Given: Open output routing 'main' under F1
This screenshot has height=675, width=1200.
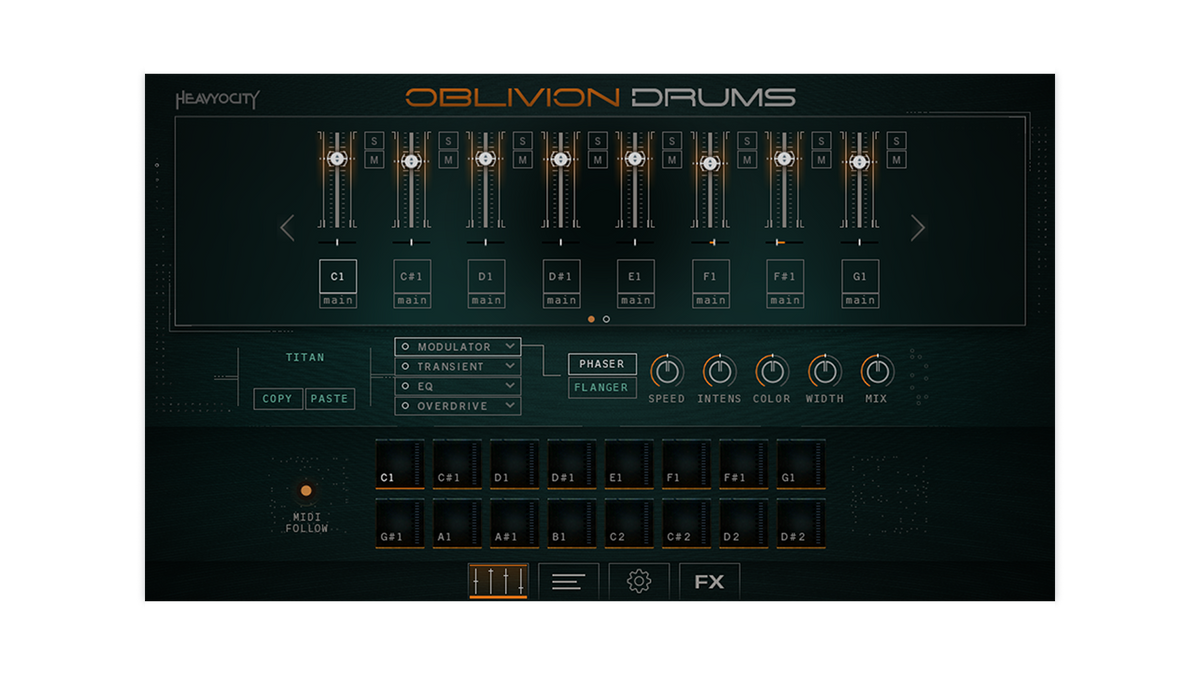Looking at the screenshot, I should point(711,300).
